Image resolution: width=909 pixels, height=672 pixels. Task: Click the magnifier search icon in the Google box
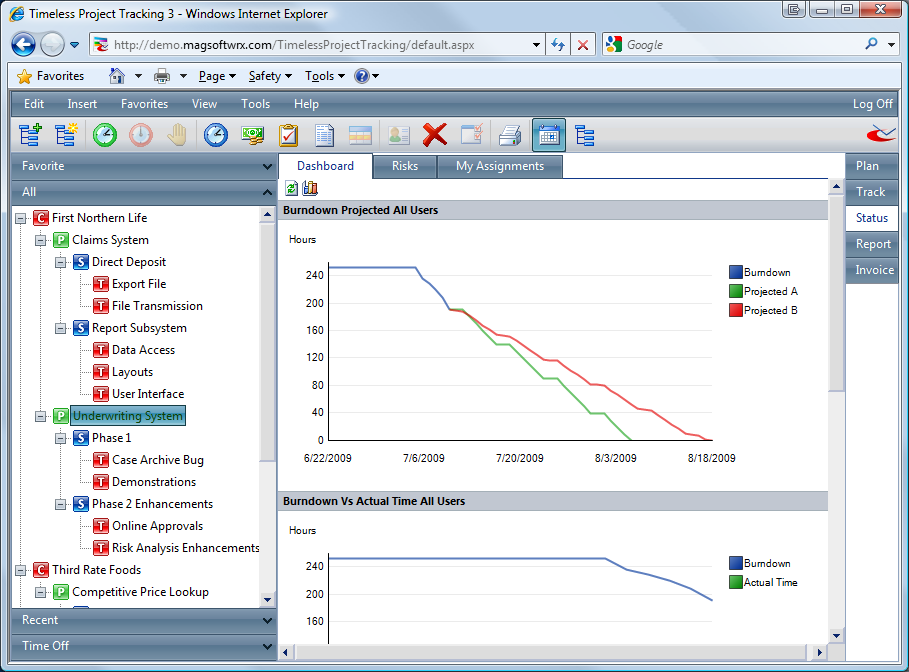[x=871, y=44]
